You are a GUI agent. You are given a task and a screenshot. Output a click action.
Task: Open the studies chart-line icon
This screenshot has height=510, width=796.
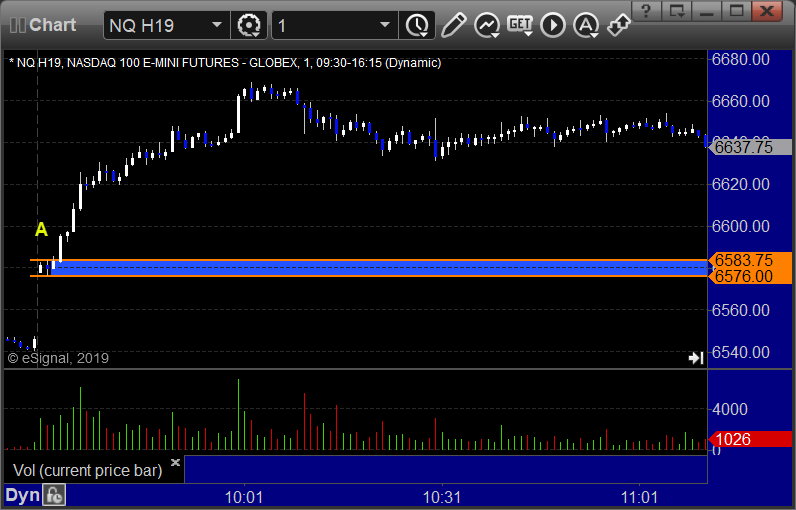pos(486,25)
